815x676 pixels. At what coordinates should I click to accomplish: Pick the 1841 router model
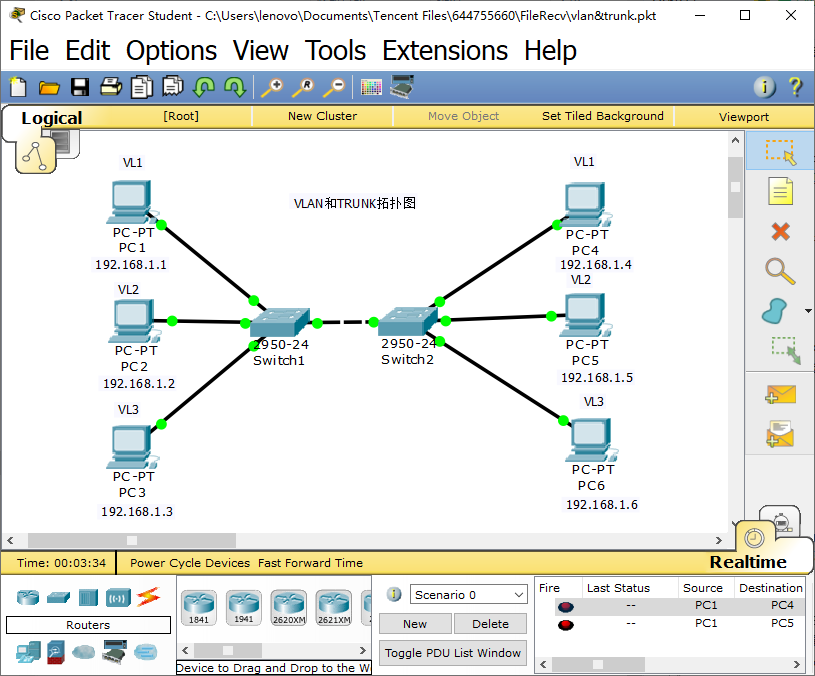click(199, 607)
